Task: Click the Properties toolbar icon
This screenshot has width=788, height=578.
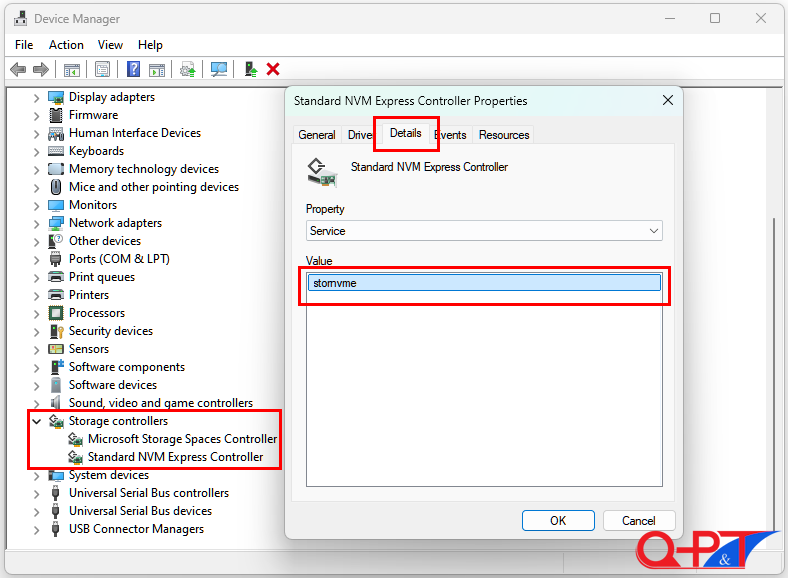Action: (102, 69)
